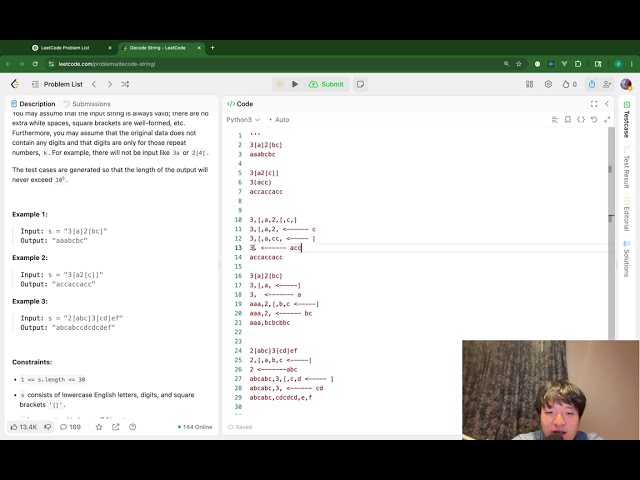The height and width of the screenshot is (480, 640).
Task: Reset code to default icon
Action: 594,120
